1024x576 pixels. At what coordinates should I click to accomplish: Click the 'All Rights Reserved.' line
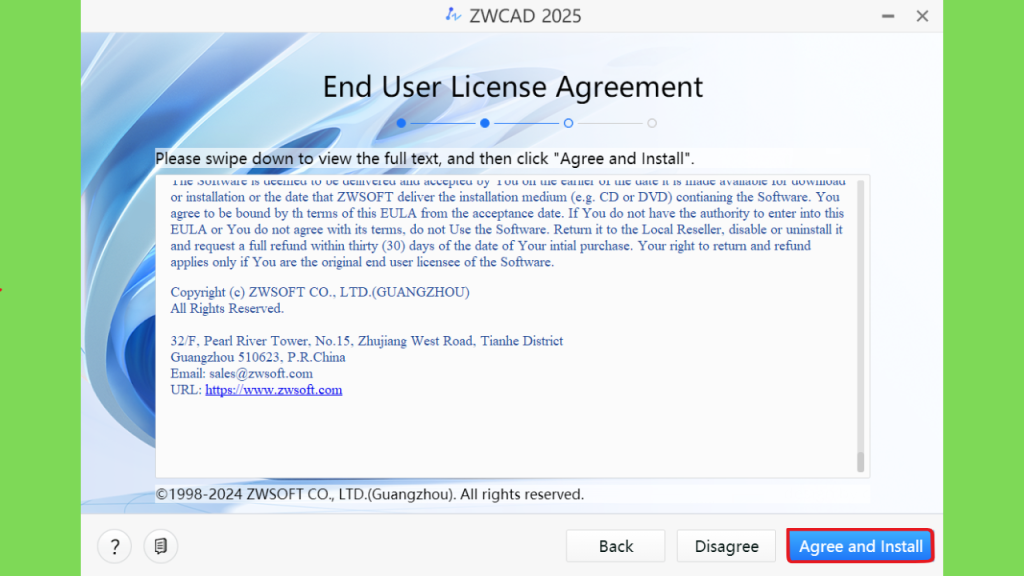(x=227, y=308)
